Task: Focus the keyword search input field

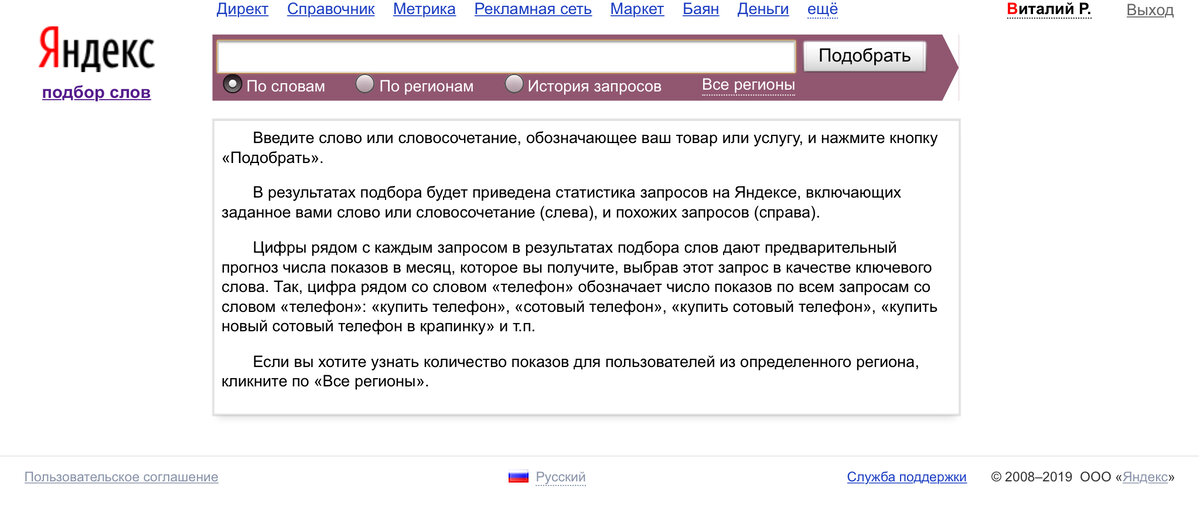Action: pyautogui.click(x=506, y=56)
